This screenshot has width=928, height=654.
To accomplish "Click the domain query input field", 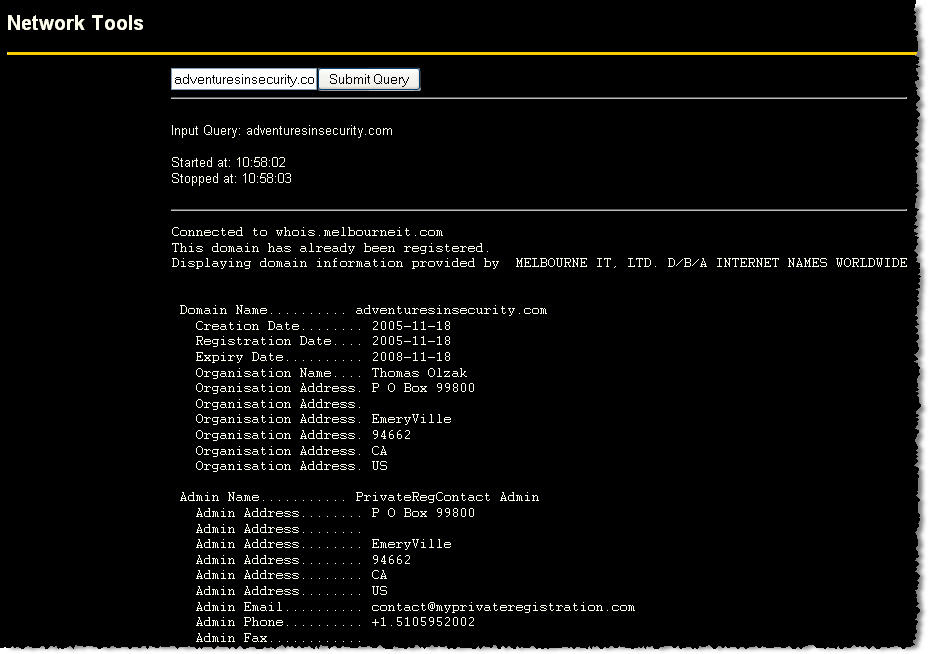I will pos(244,79).
